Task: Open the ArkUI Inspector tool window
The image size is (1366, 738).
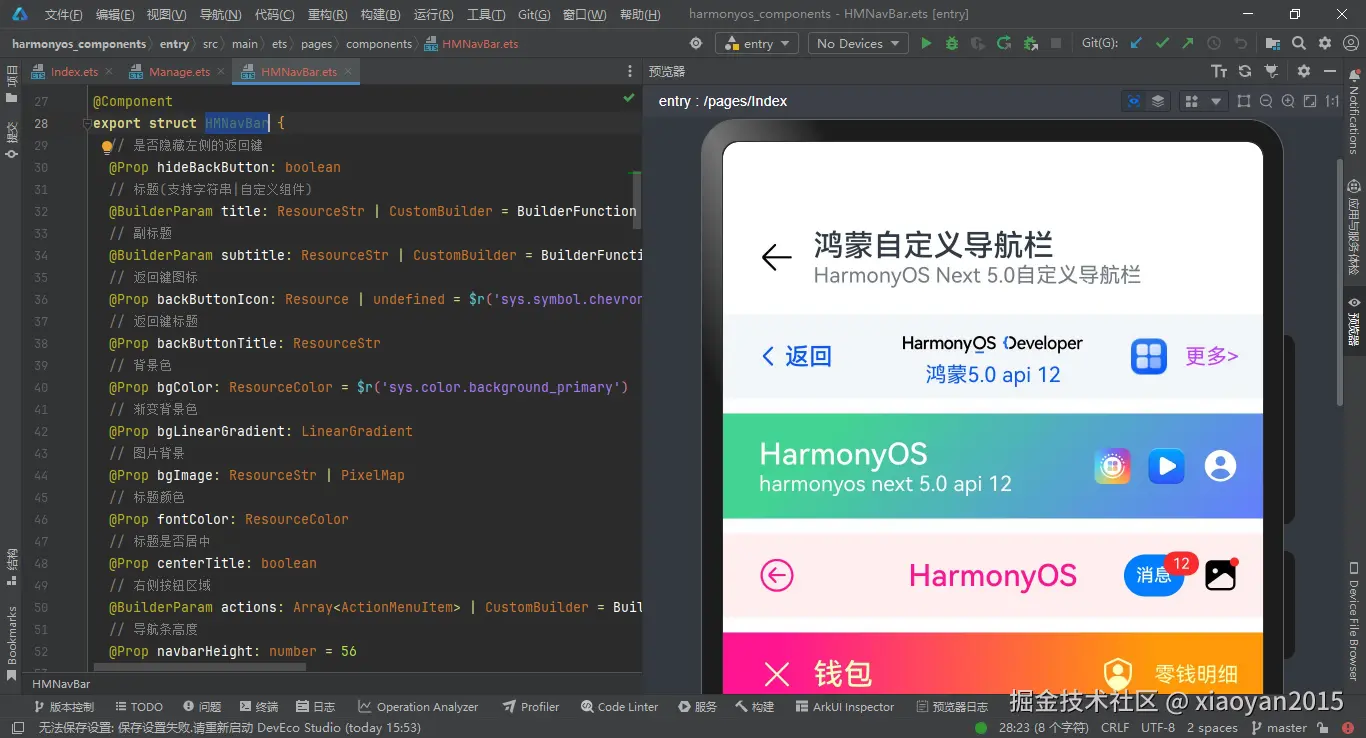Action: (845, 707)
